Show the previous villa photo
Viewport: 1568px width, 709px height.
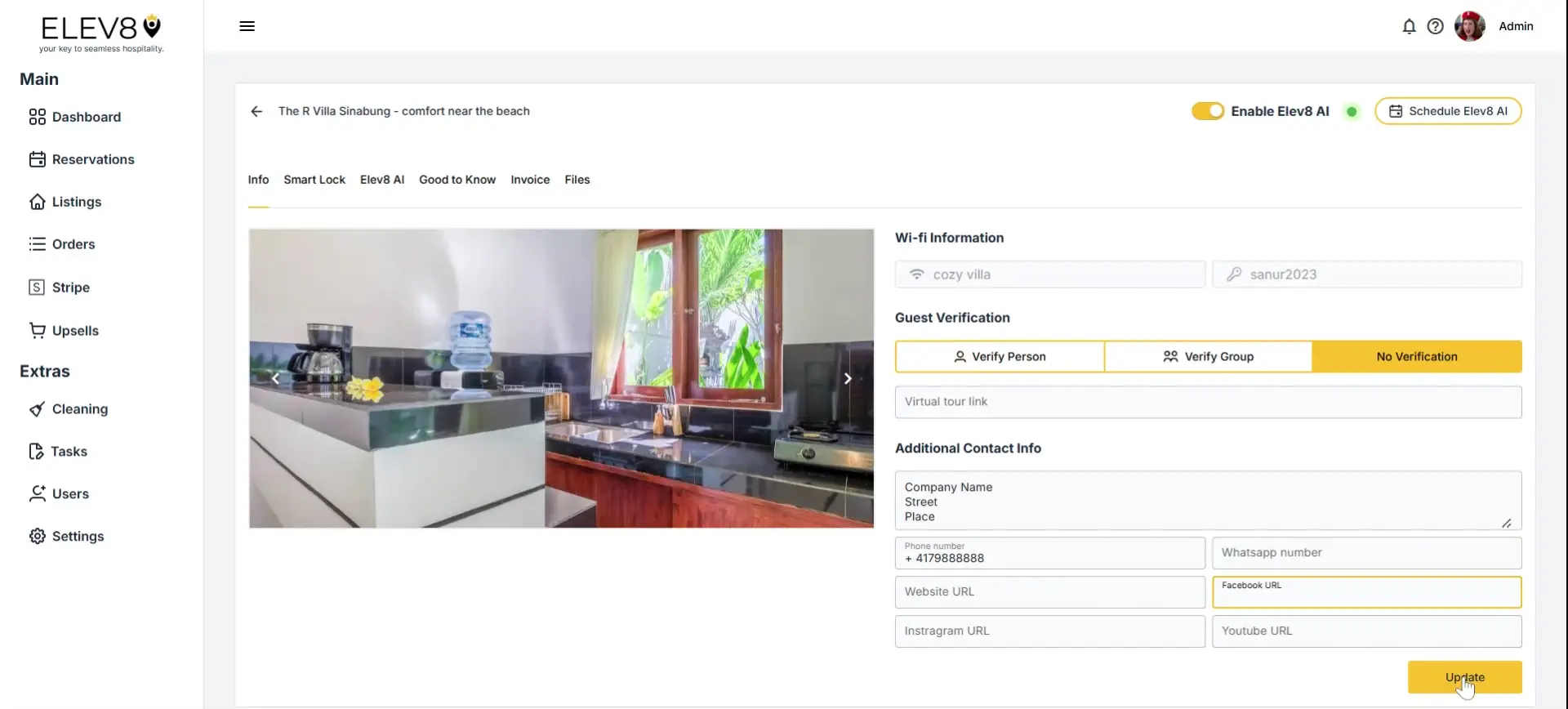(x=275, y=378)
